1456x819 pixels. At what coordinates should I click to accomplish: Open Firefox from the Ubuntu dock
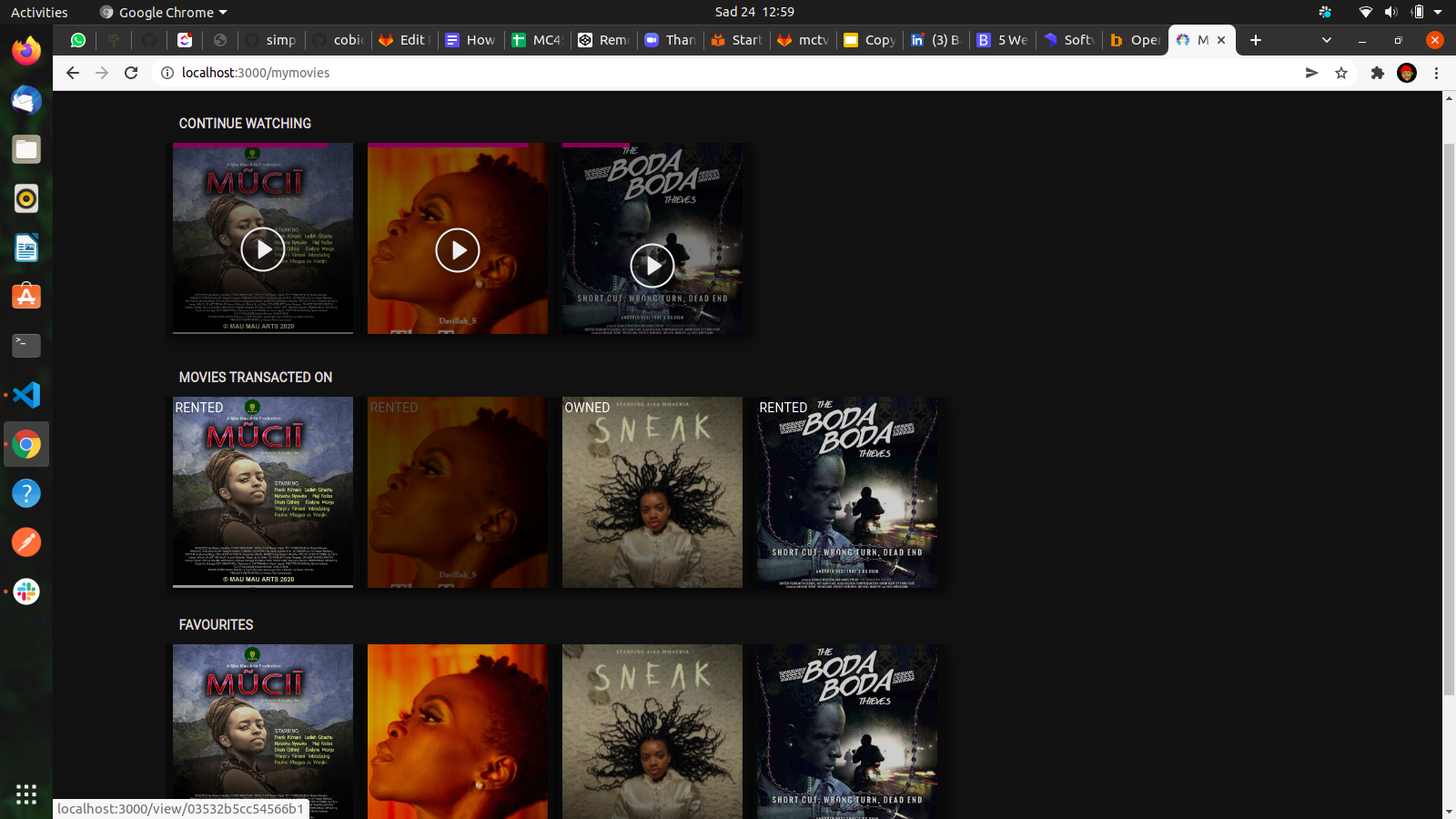tap(26, 51)
